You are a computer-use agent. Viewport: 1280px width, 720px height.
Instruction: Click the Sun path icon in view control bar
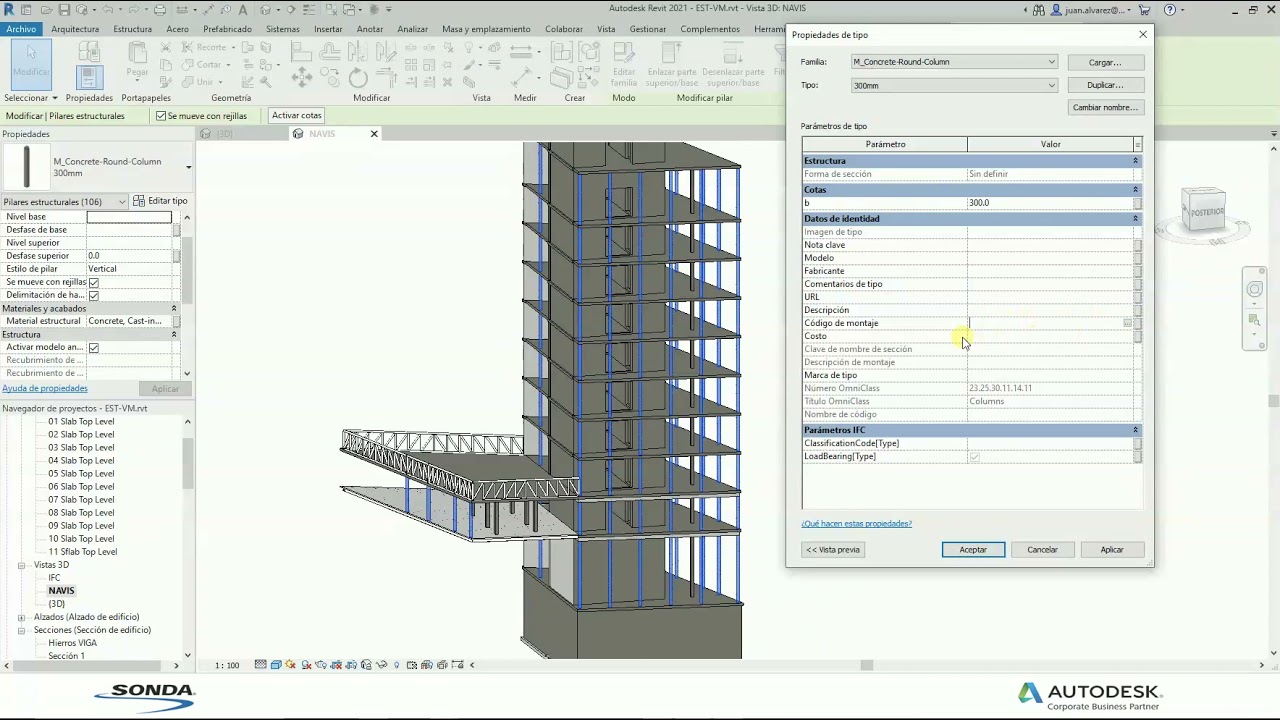point(291,665)
